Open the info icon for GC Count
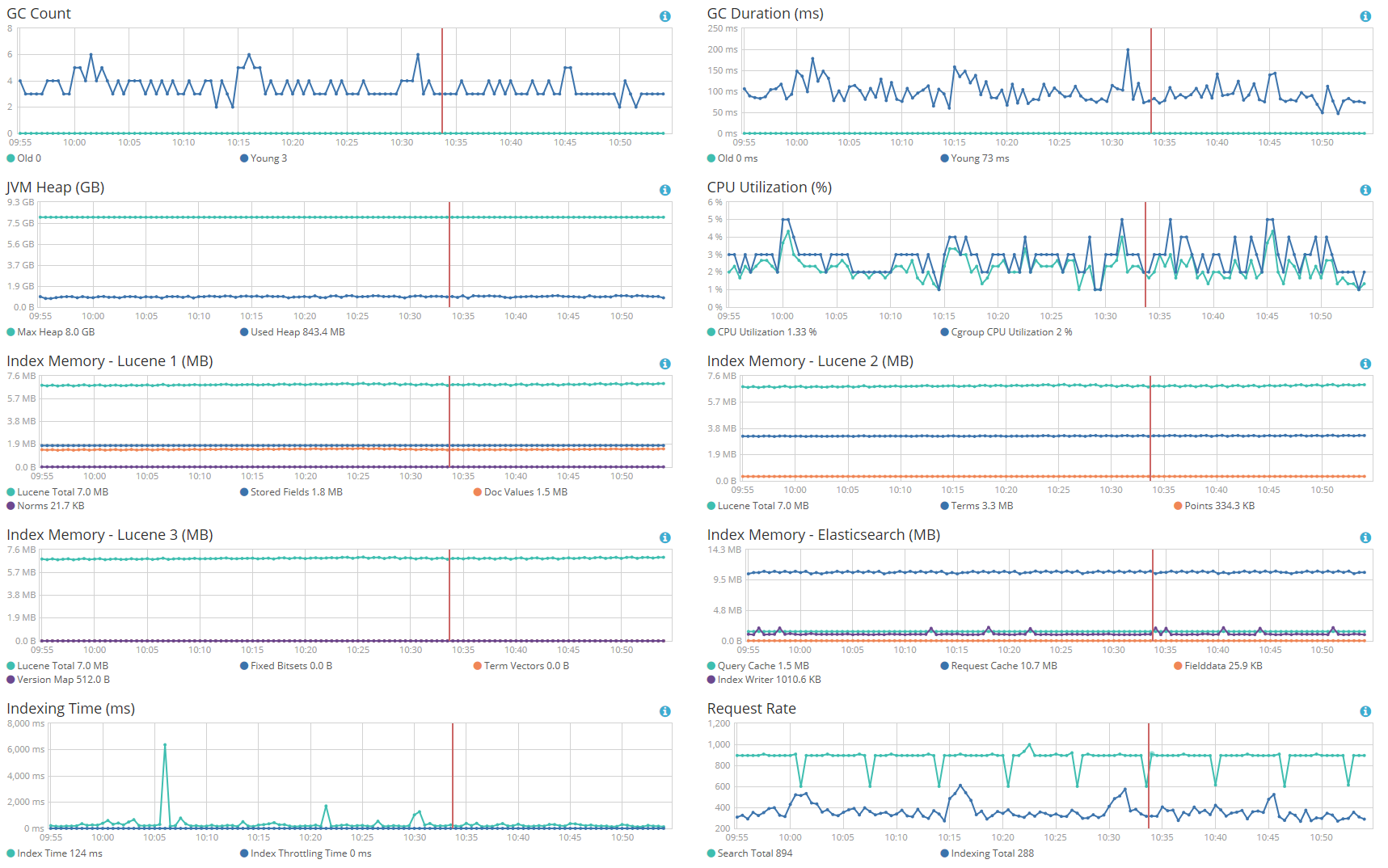This screenshot has width=1388, height=868. [x=664, y=16]
